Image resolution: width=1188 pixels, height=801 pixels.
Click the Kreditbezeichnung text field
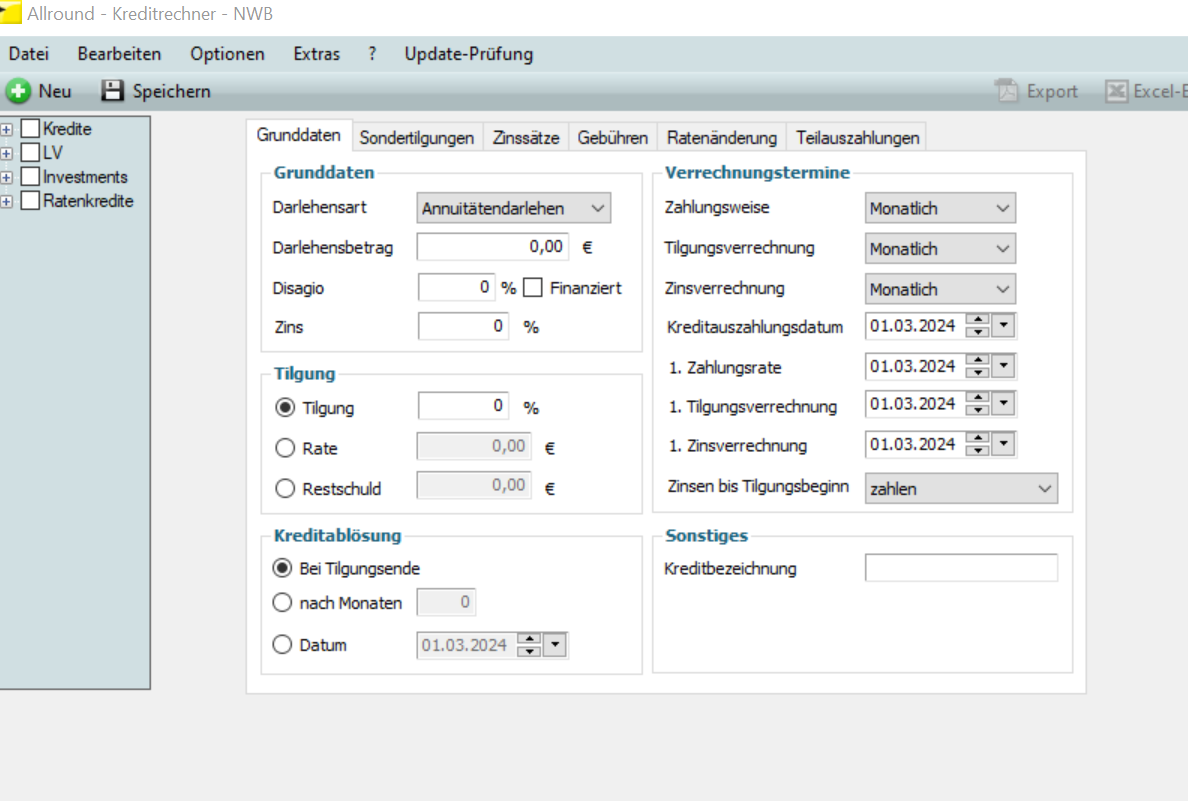(960, 568)
